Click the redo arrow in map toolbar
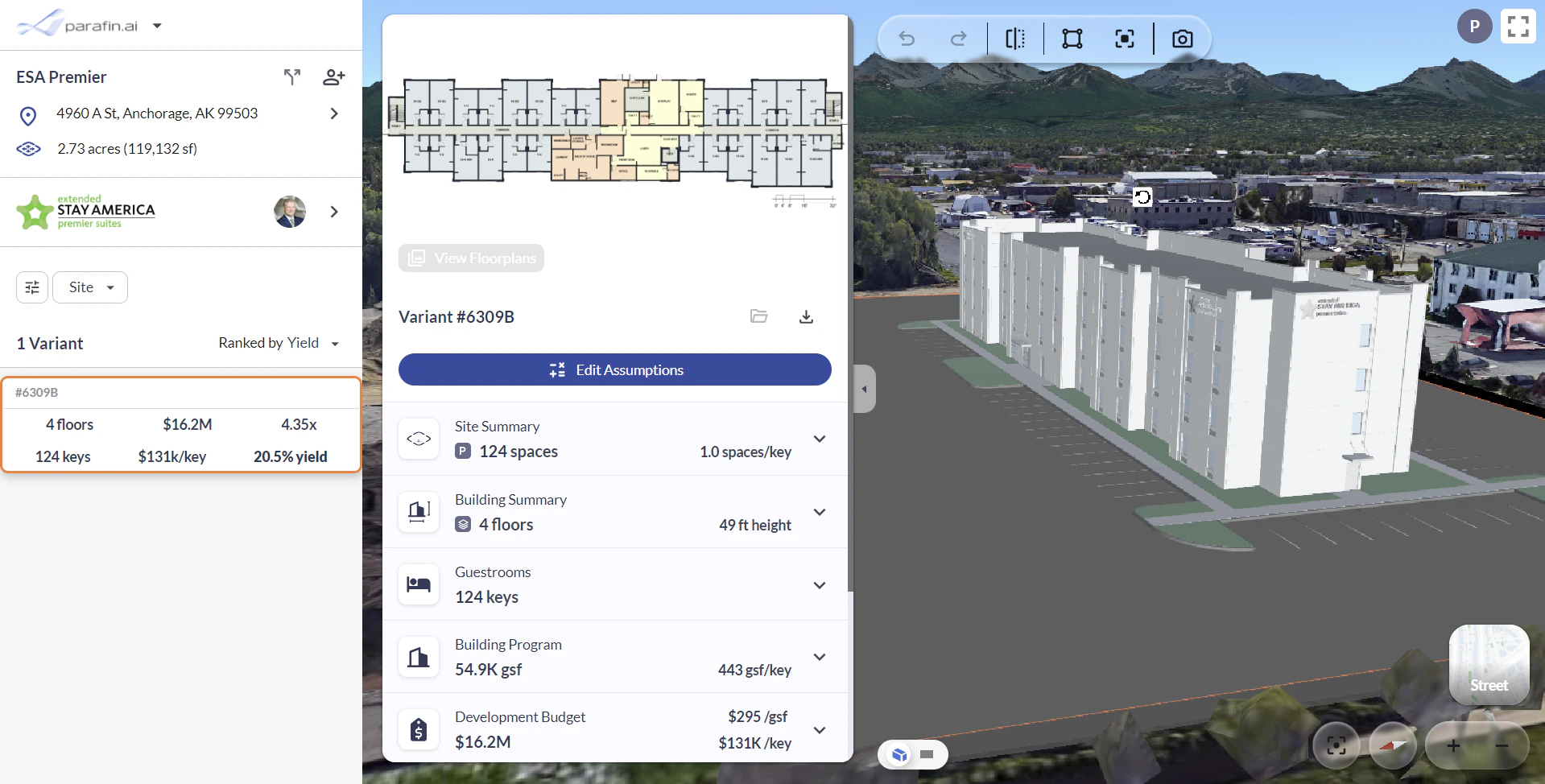This screenshot has height=784, width=1545. [958, 39]
